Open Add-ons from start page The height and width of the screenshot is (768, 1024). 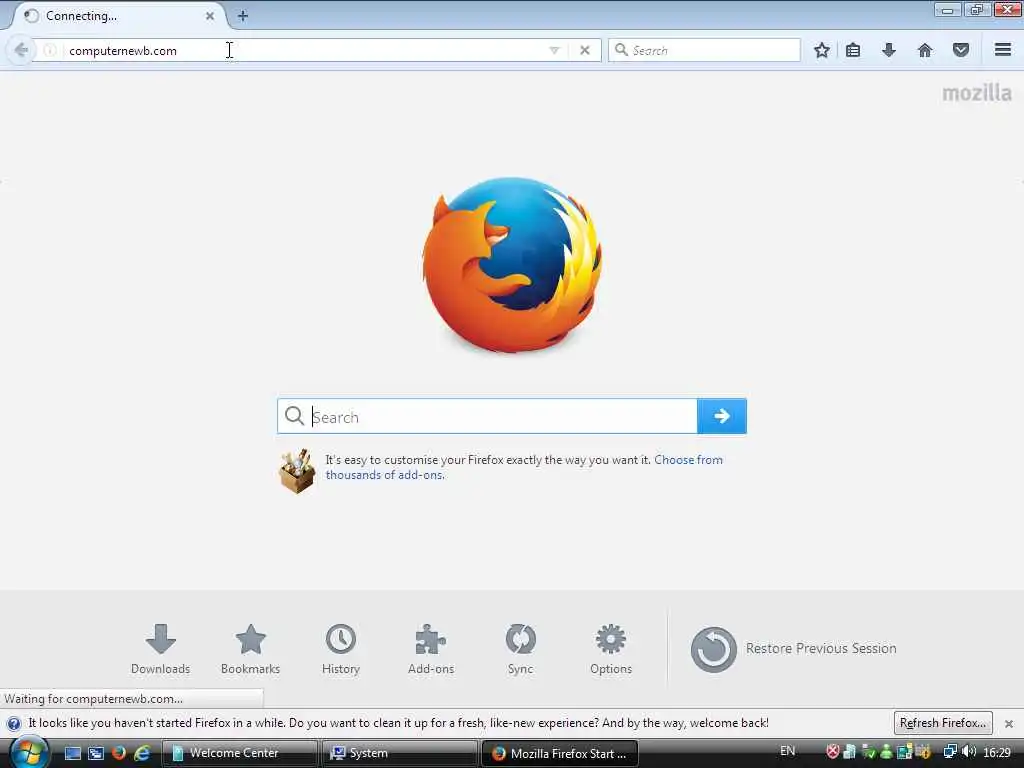point(430,649)
